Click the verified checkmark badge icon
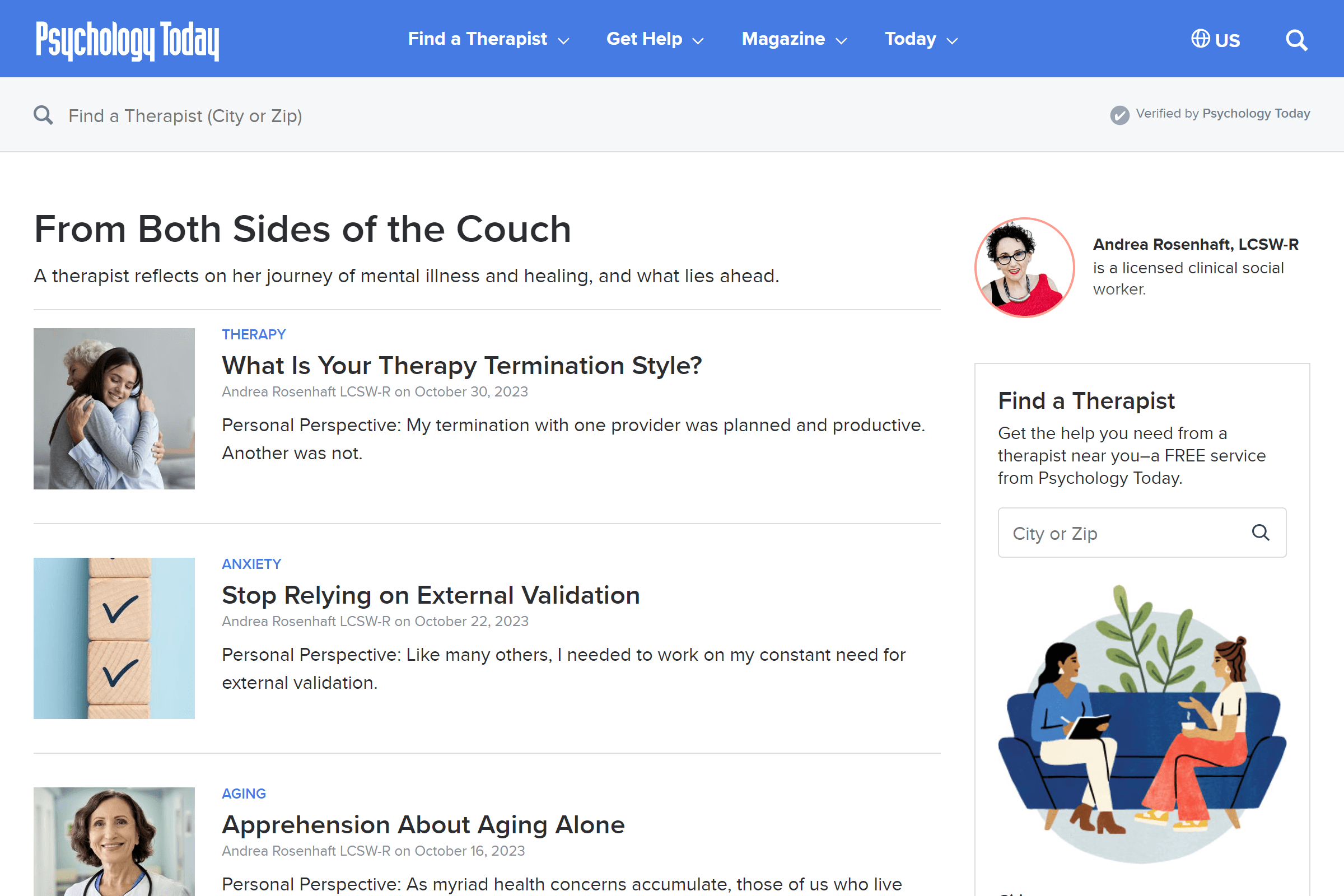This screenshot has height=896, width=1344. [1119, 115]
